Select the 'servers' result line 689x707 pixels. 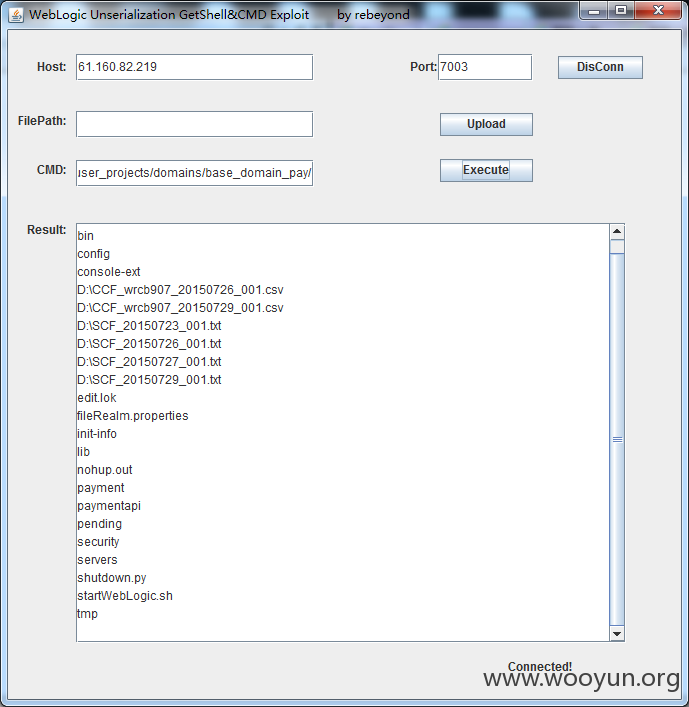click(97, 560)
